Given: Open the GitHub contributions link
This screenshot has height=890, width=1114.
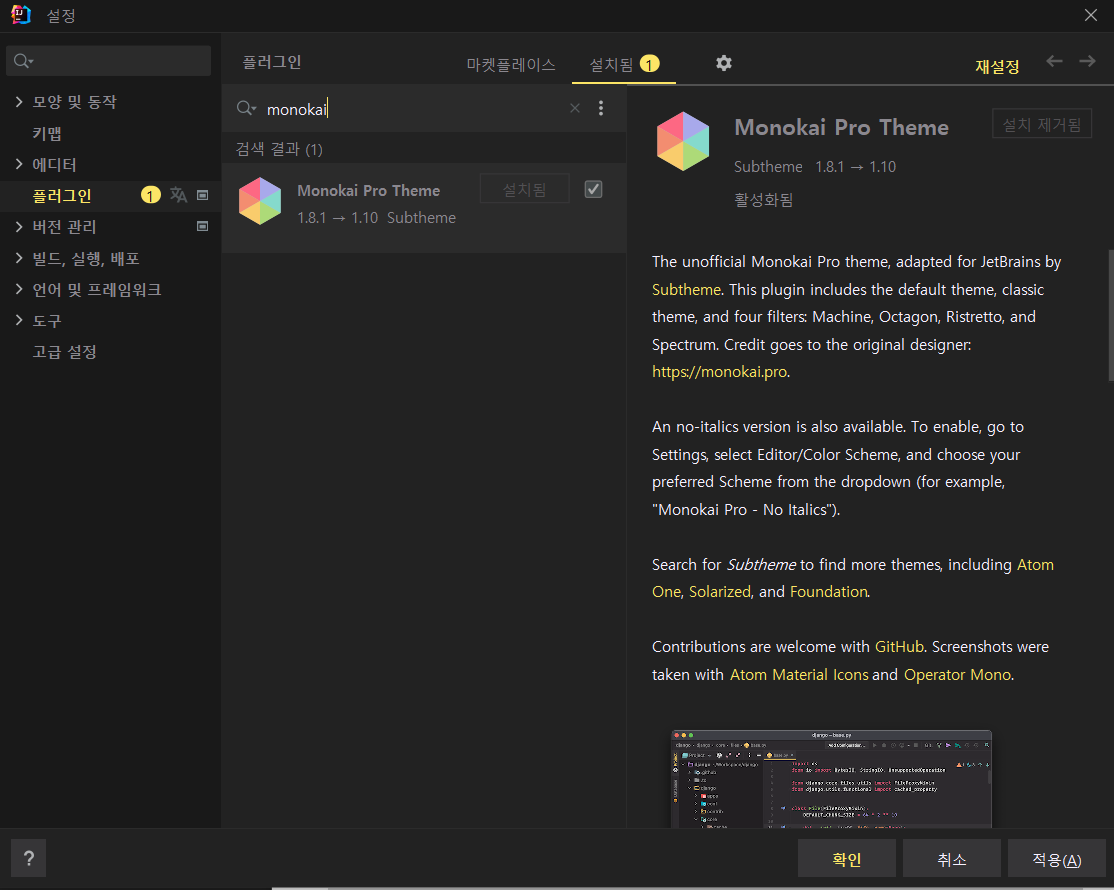Looking at the screenshot, I should [899, 646].
